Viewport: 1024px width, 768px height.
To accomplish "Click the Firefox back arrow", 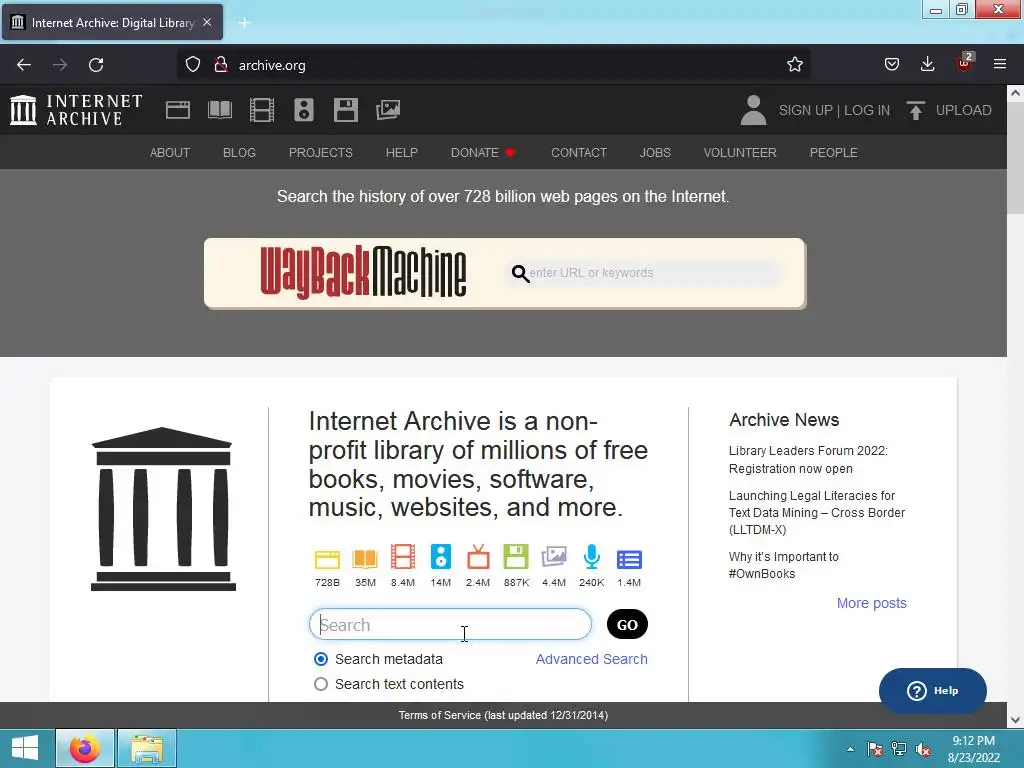I will [24, 65].
